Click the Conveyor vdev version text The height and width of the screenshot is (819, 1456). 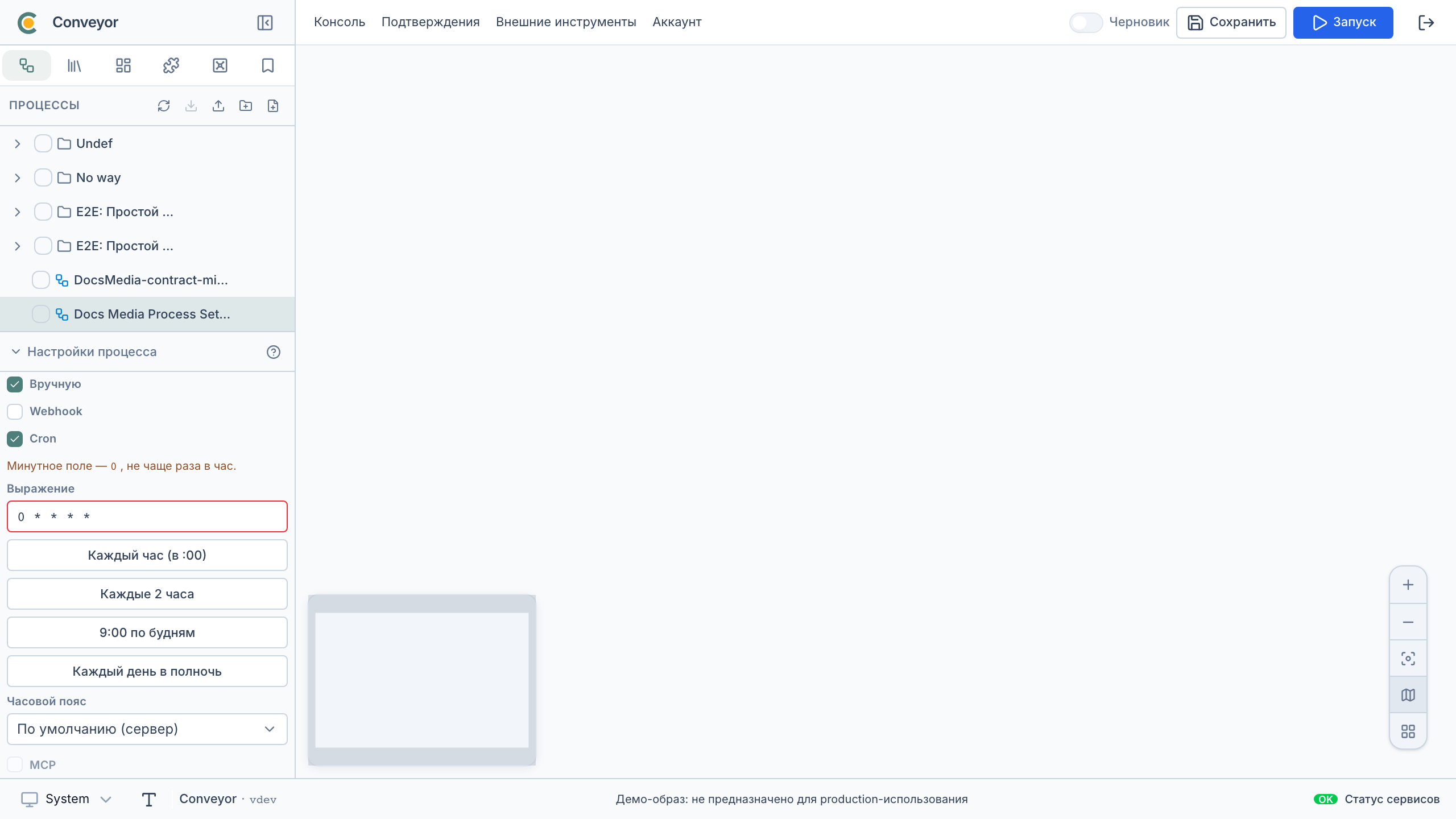(x=228, y=799)
